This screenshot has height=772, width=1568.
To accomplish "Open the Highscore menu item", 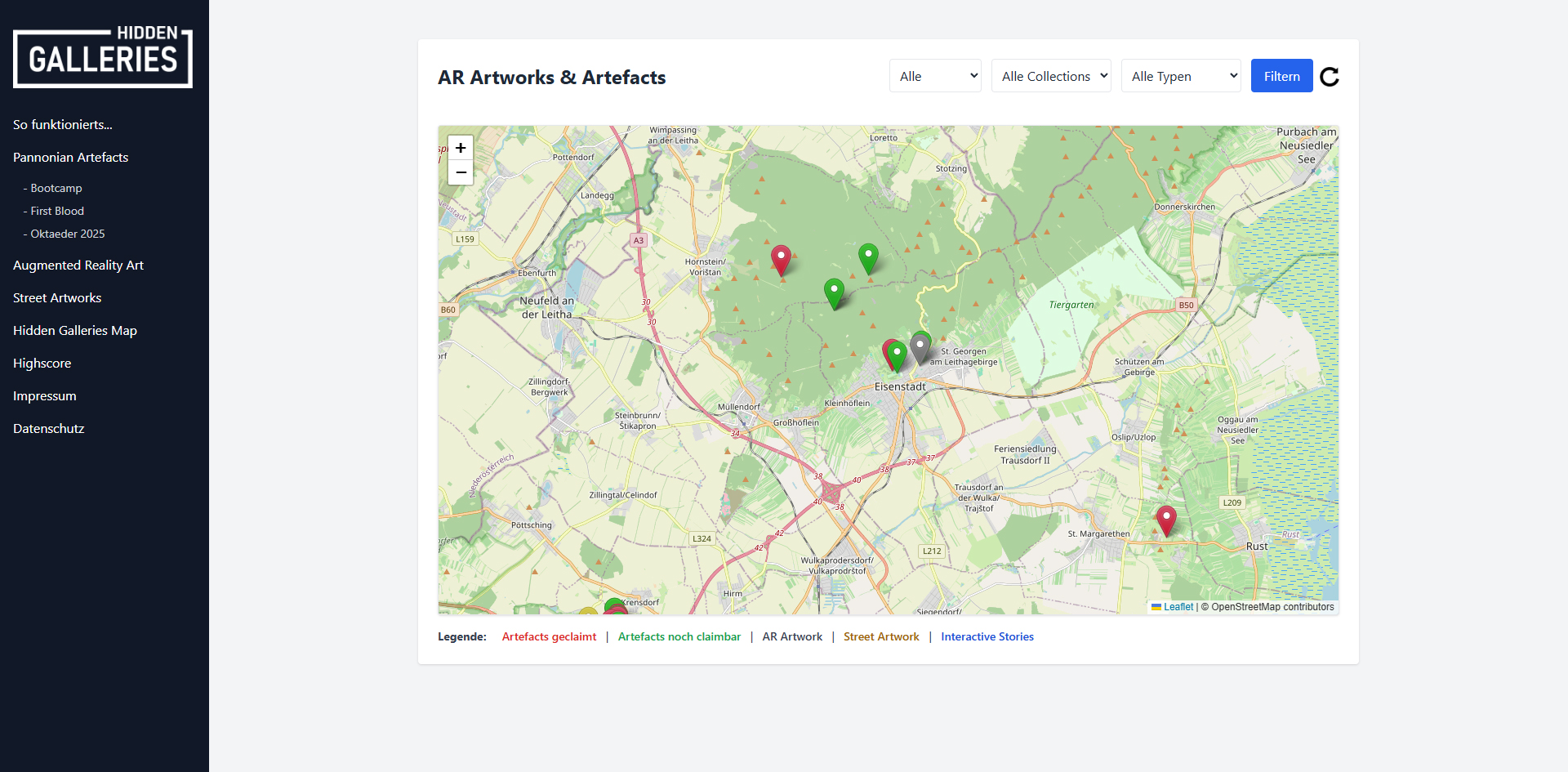I will pyautogui.click(x=42, y=364).
